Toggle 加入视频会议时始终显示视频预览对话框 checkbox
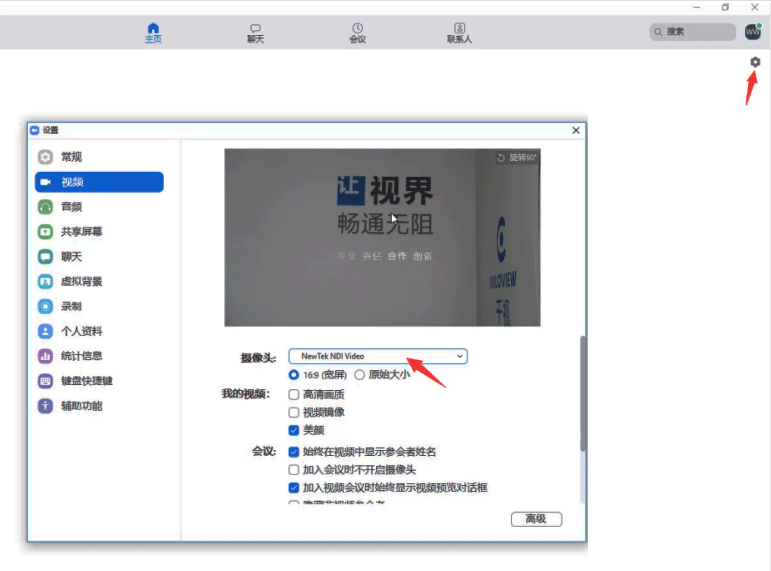Viewport: 771px width, 571px height. pos(294,488)
